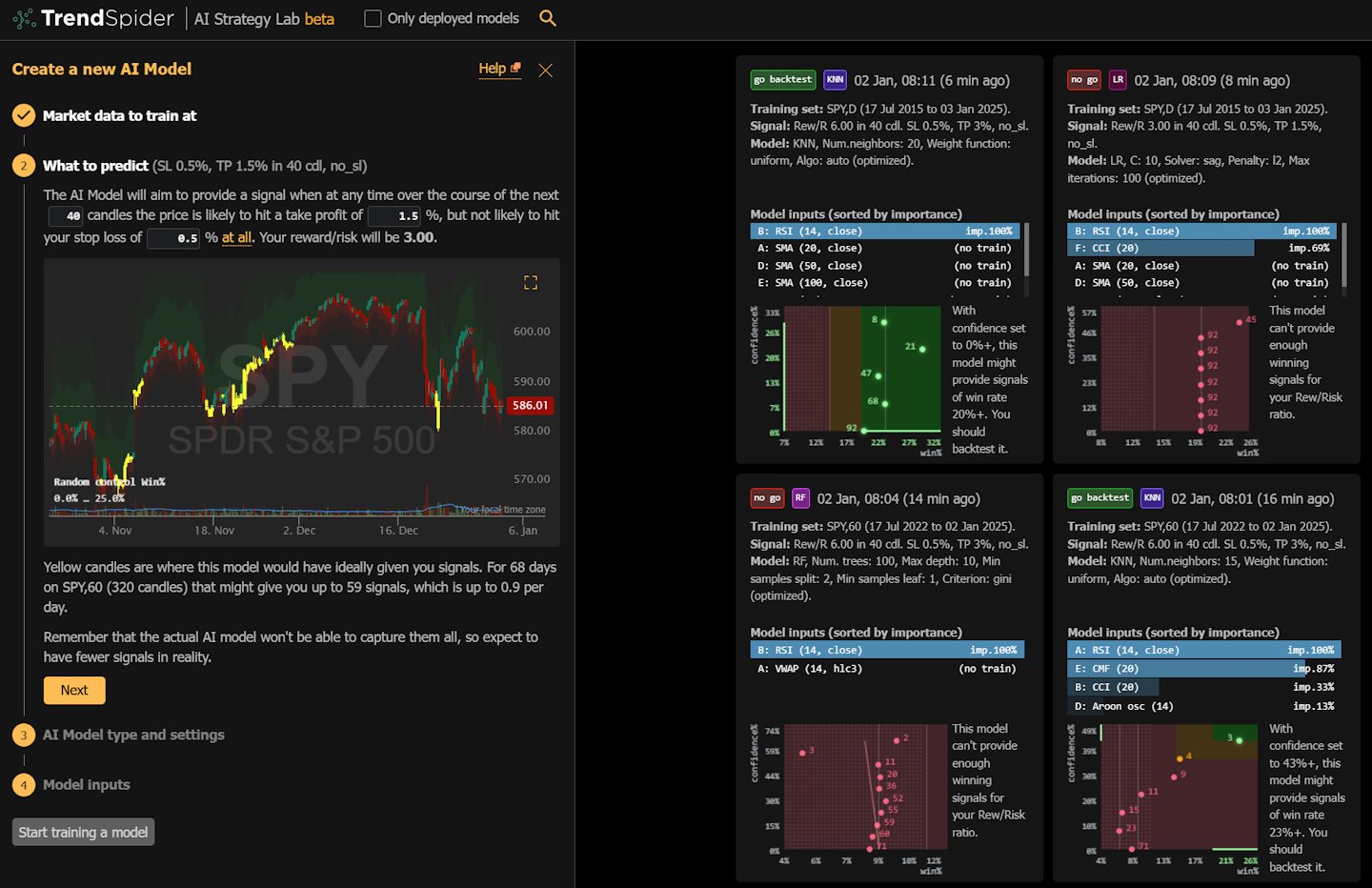
Task: Close the Create AI Model panel via the X
Action: coord(545,69)
